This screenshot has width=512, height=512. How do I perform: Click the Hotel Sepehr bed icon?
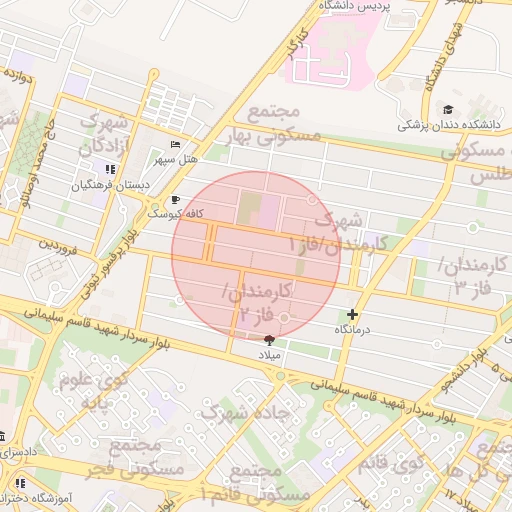175,144
